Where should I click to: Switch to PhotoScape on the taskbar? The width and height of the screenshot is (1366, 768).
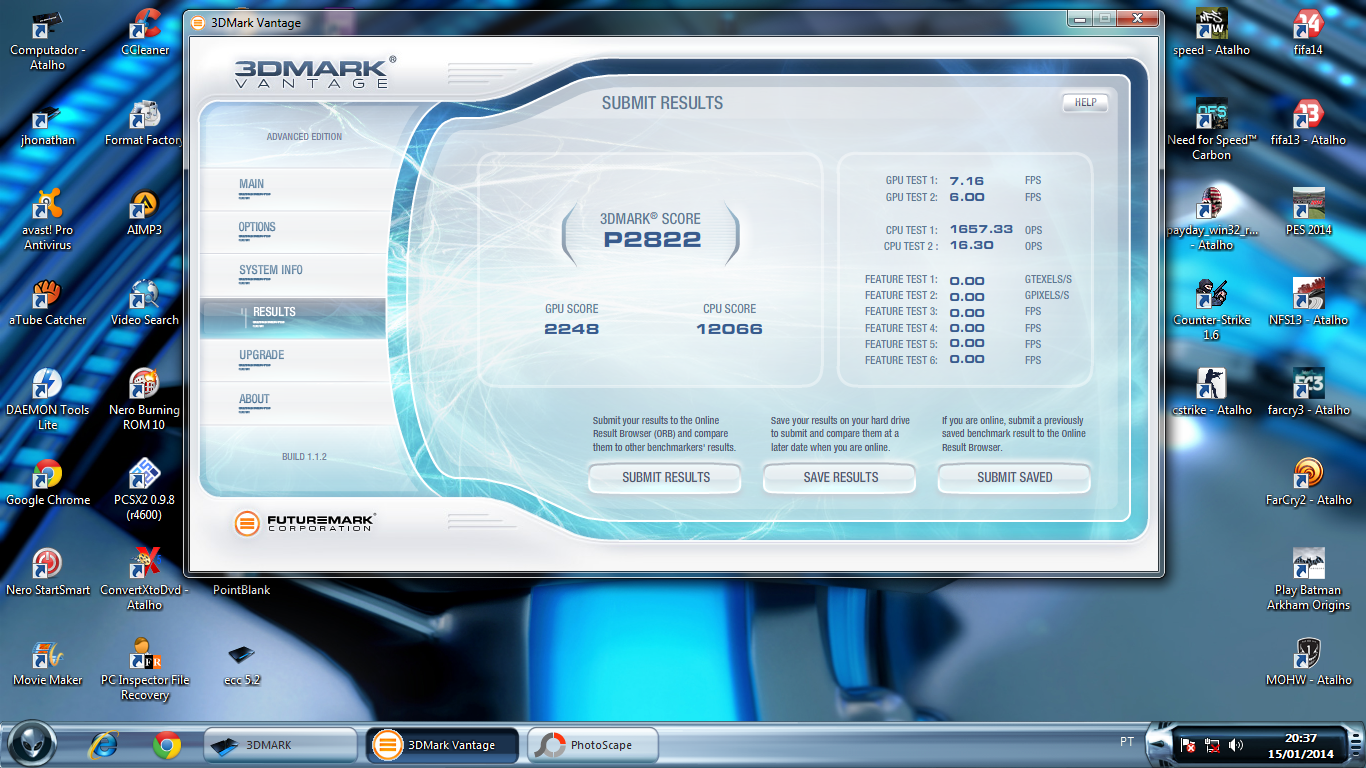coord(593,745)
